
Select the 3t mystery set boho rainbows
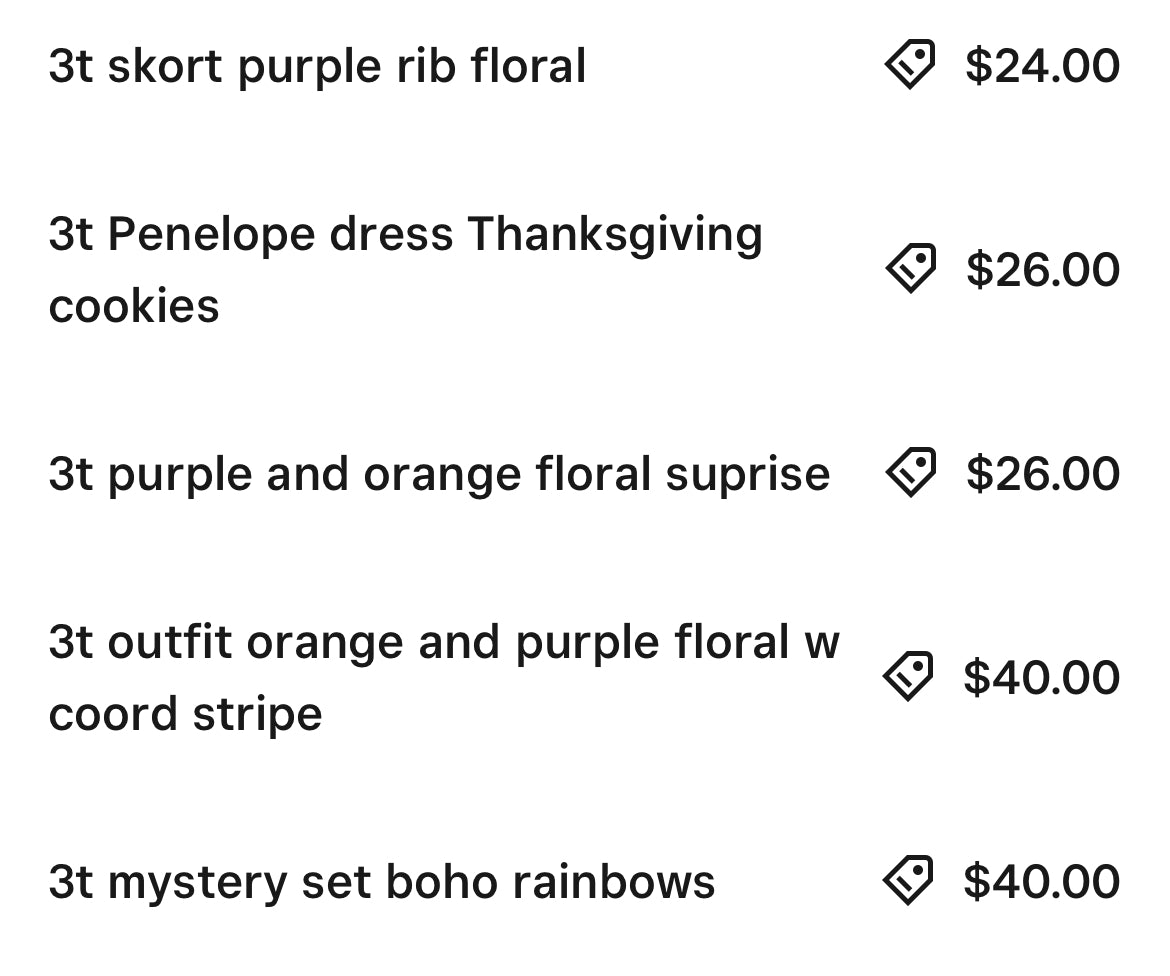(x=381, y=882)
